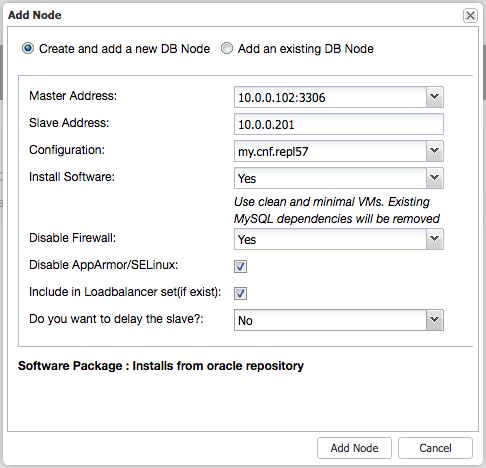The width and height of the screenshot is (486, 468).
Task: Select Add an existing DB Node option
Action: point(227,49)
